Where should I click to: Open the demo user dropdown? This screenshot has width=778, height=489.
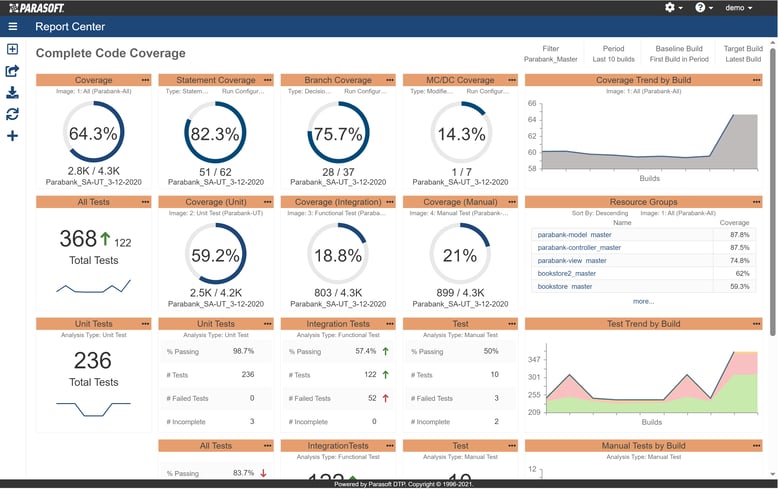tap(738, 7)
